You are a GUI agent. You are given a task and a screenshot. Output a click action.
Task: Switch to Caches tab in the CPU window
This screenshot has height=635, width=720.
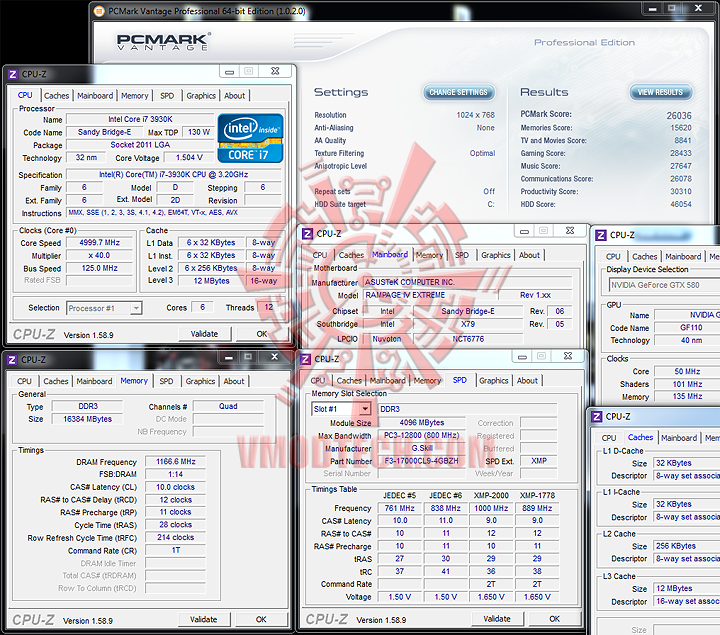tap(56, 96)
